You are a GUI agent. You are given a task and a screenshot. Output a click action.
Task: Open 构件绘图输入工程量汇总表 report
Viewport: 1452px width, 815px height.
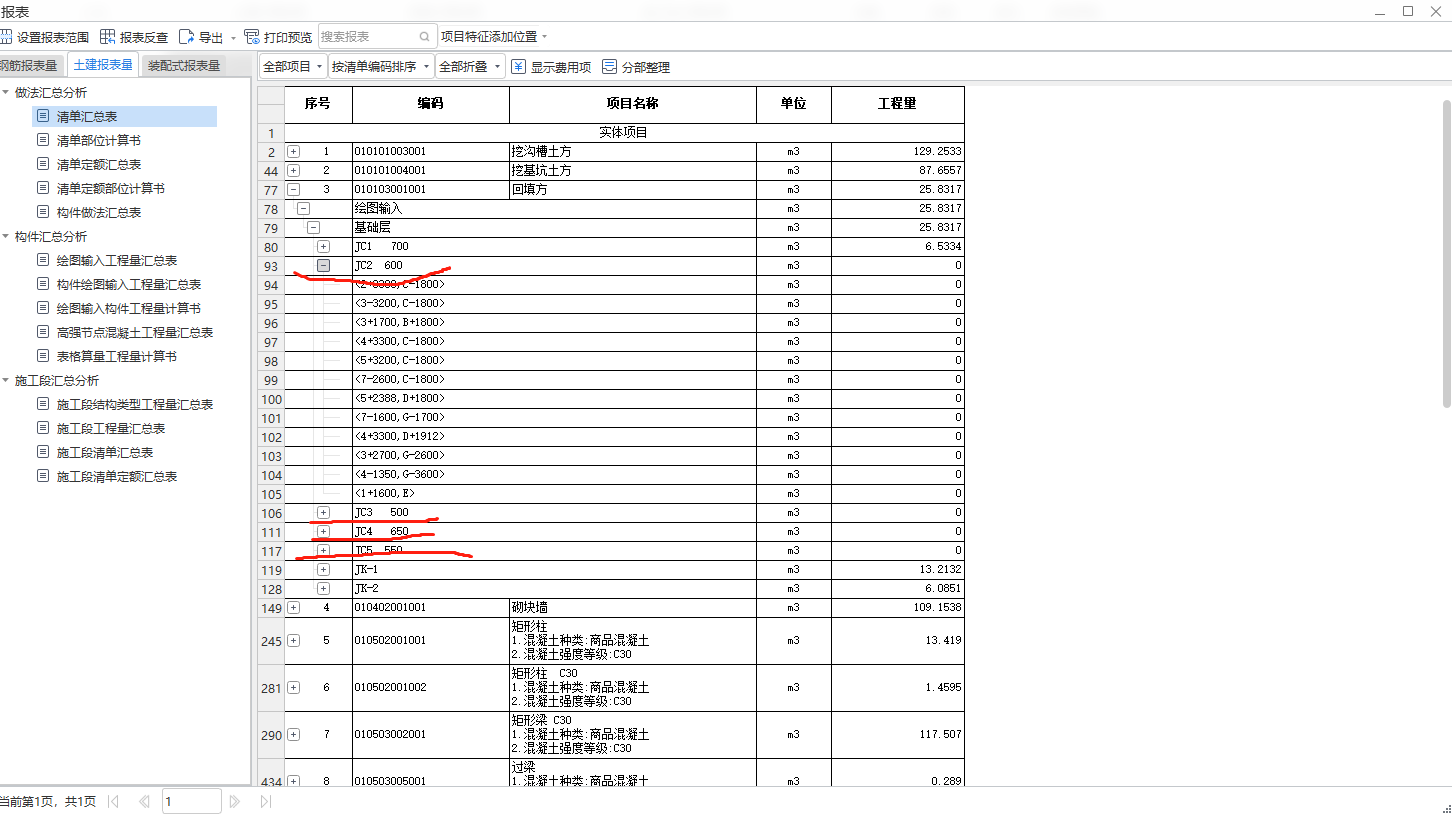point(129,284)
